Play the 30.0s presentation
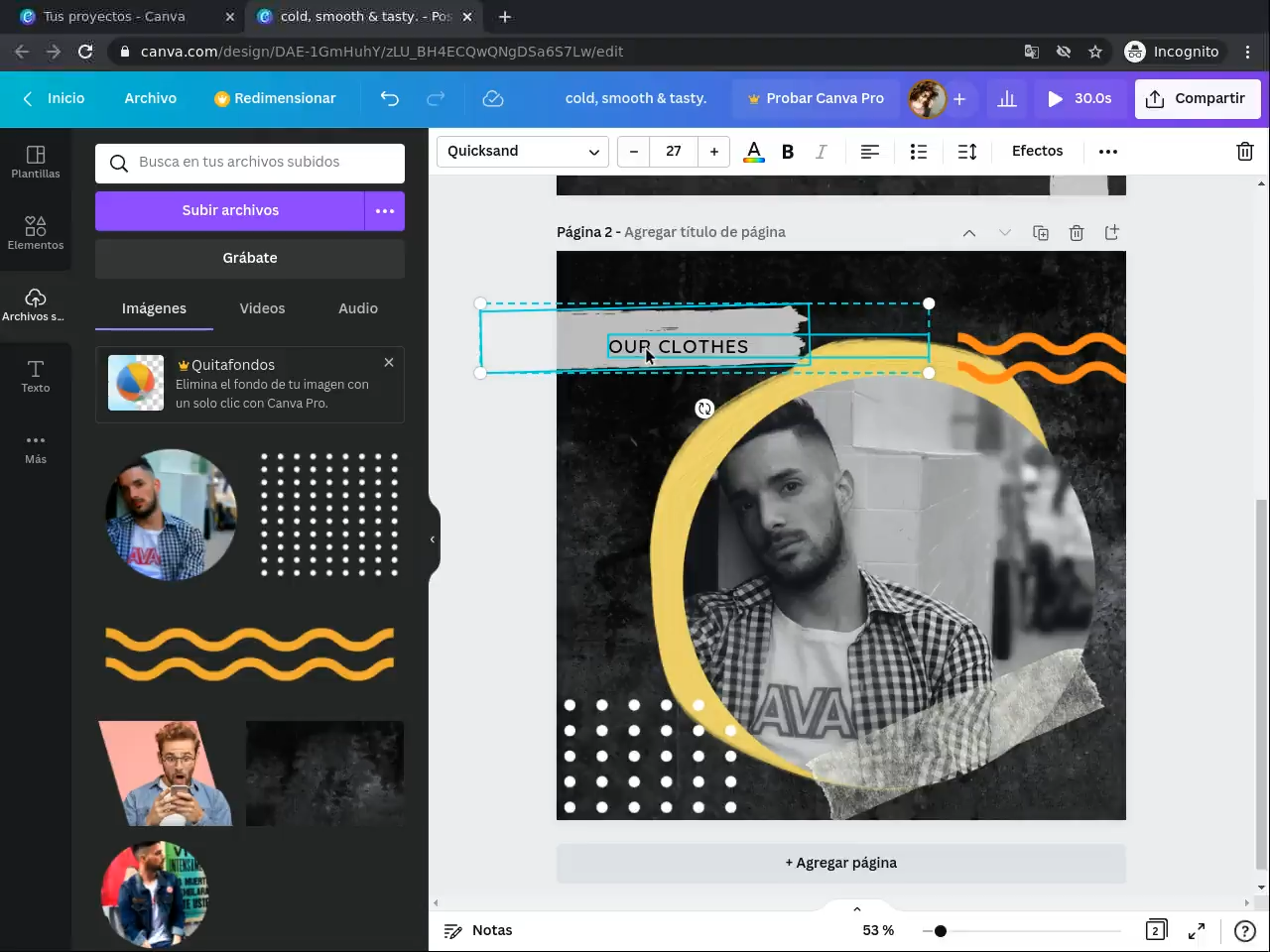This screenshot has height=952, width=1270. [x=1079, y=98]
